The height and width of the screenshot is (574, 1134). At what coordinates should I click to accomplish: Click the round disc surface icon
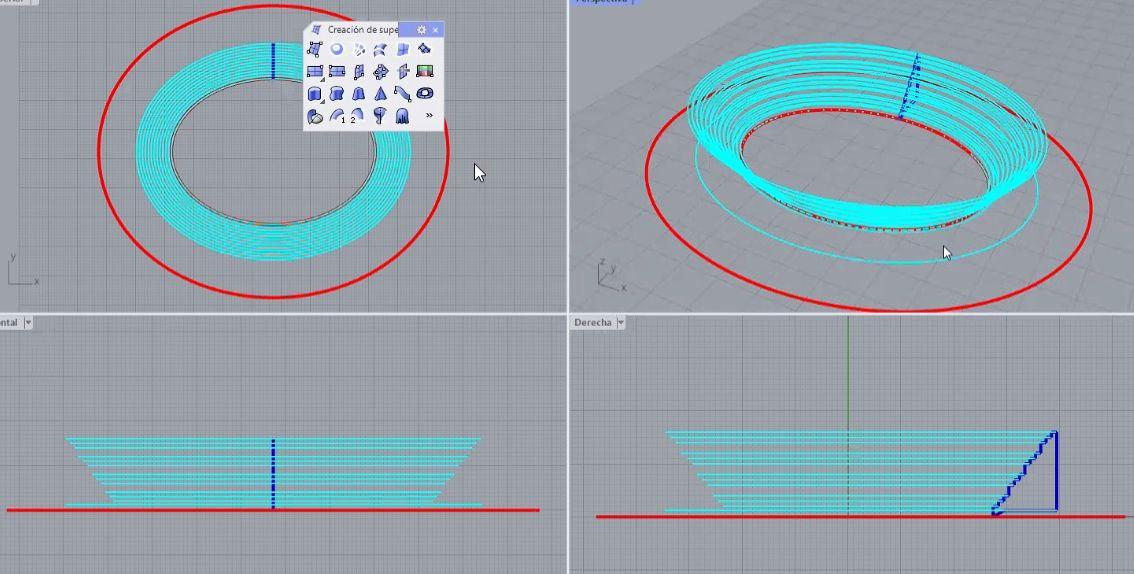337,49
